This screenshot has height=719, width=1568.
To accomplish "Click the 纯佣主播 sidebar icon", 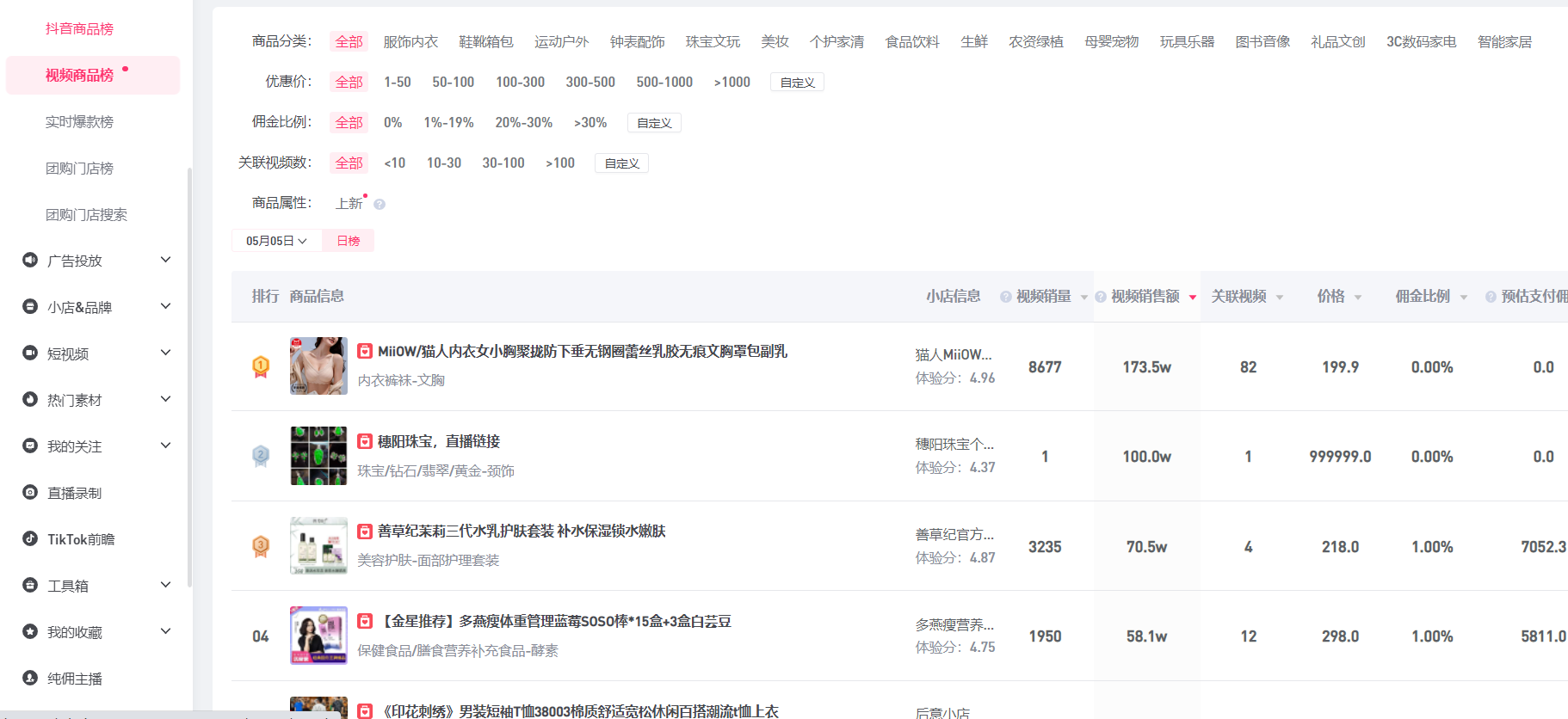I will [30, 678].
